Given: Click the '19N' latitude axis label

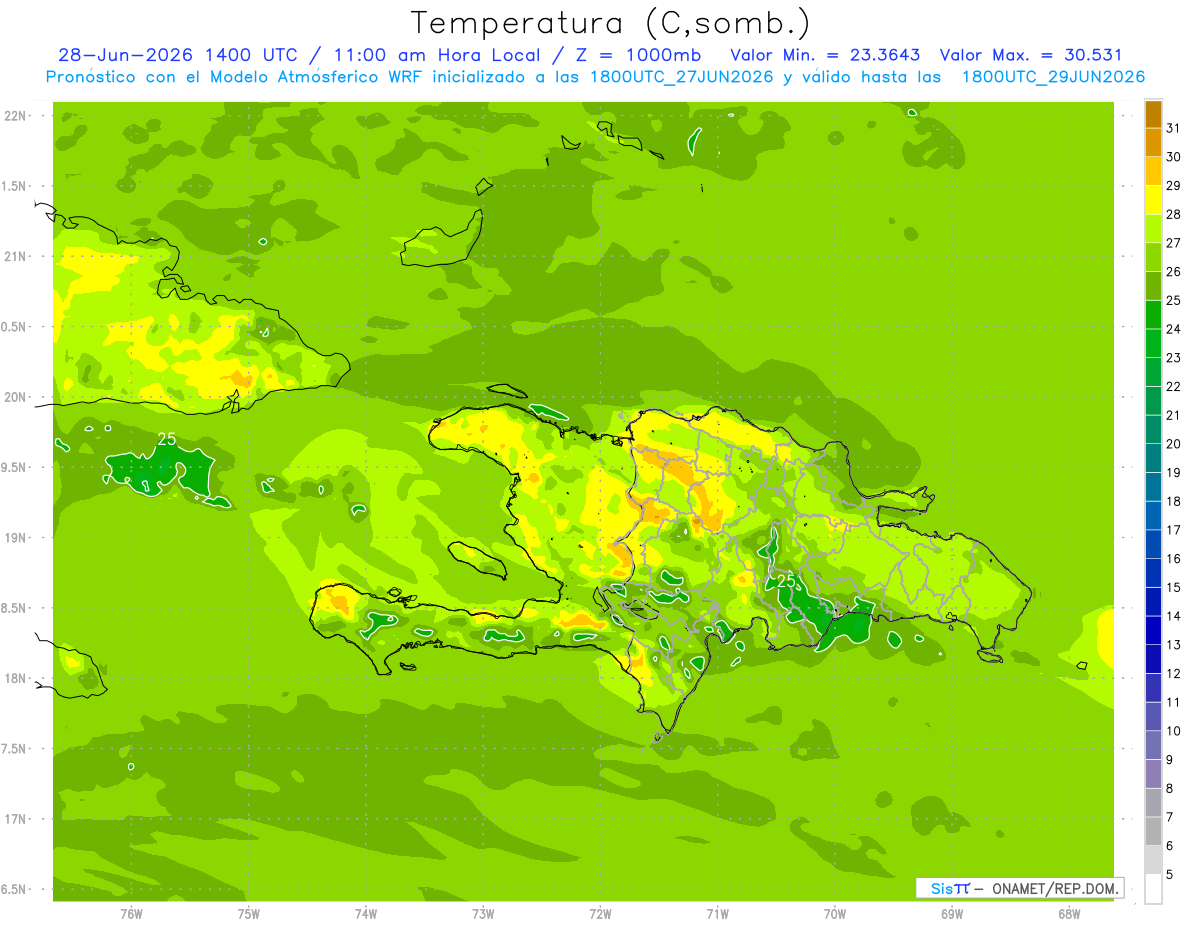Looking at the screenshot, I should [15, 538].
